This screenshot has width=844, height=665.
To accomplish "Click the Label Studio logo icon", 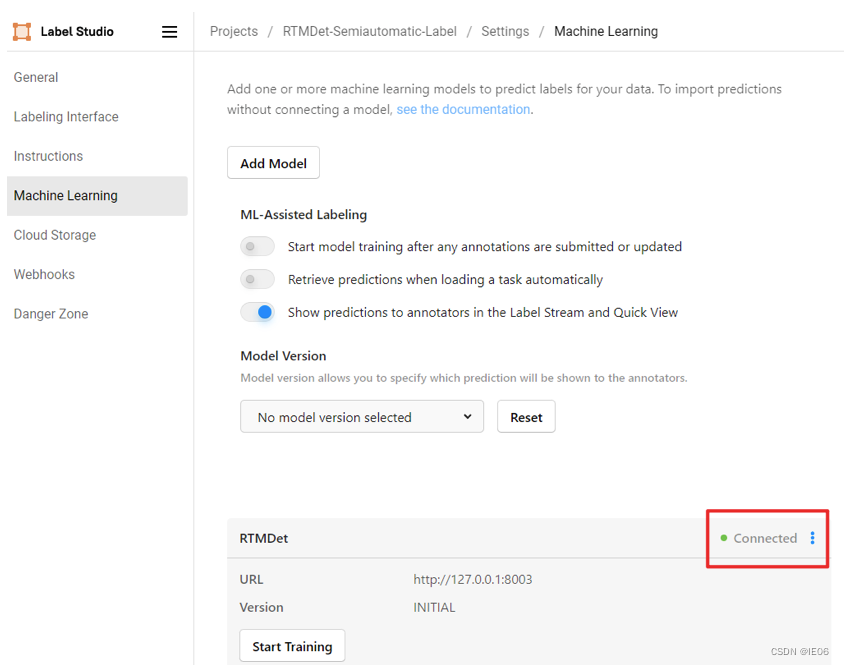I will click(x=22, y=32).
